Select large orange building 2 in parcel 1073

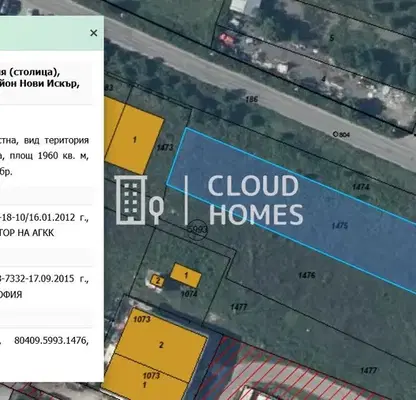(x=161, y=345)
